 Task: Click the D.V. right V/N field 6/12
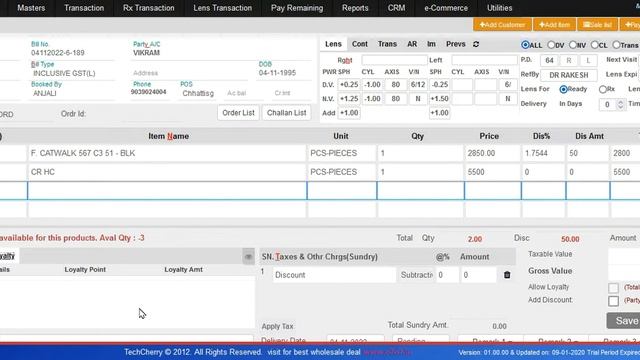(x=418, y=85)
